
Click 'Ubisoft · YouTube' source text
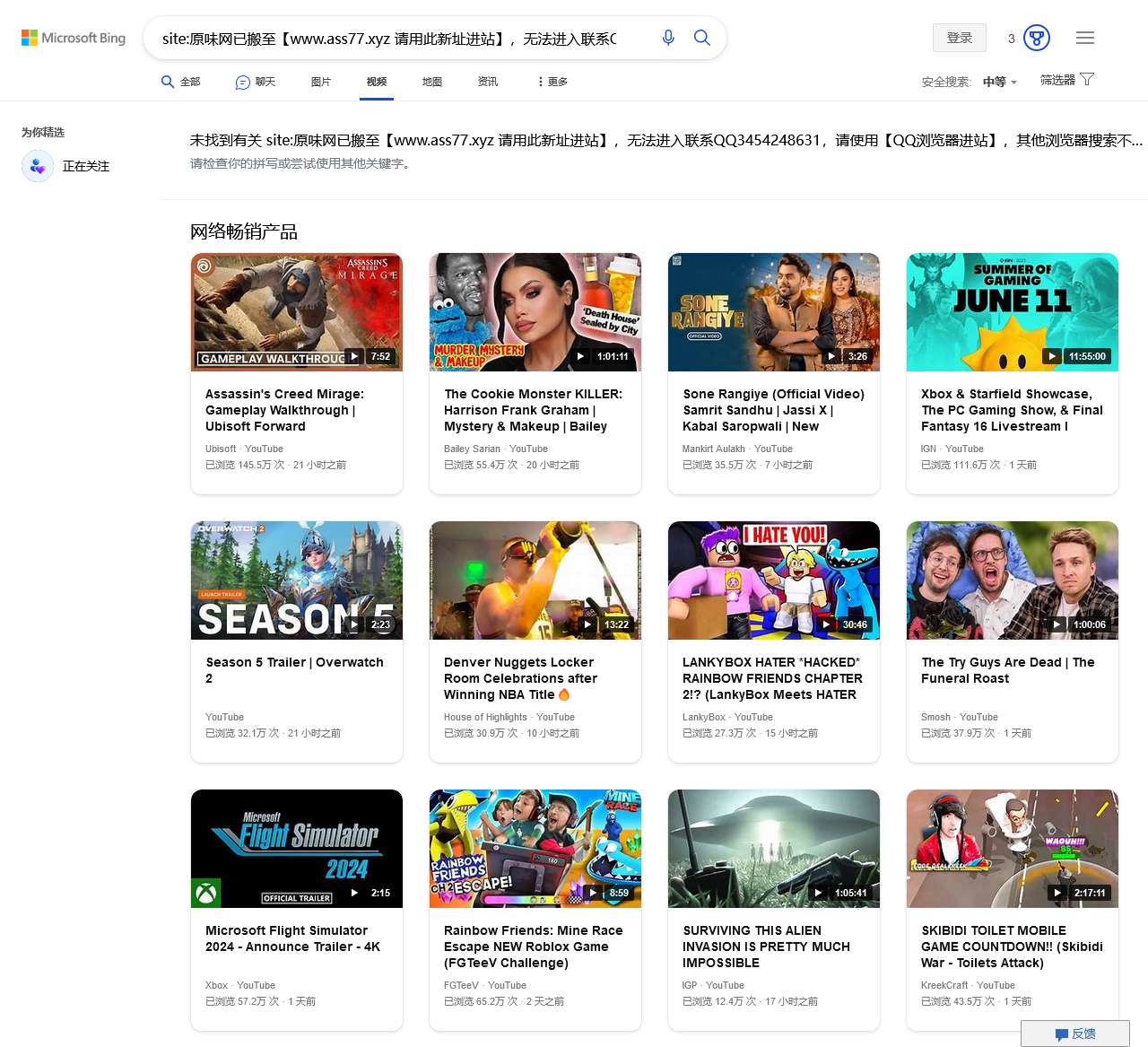coord(244,449)
